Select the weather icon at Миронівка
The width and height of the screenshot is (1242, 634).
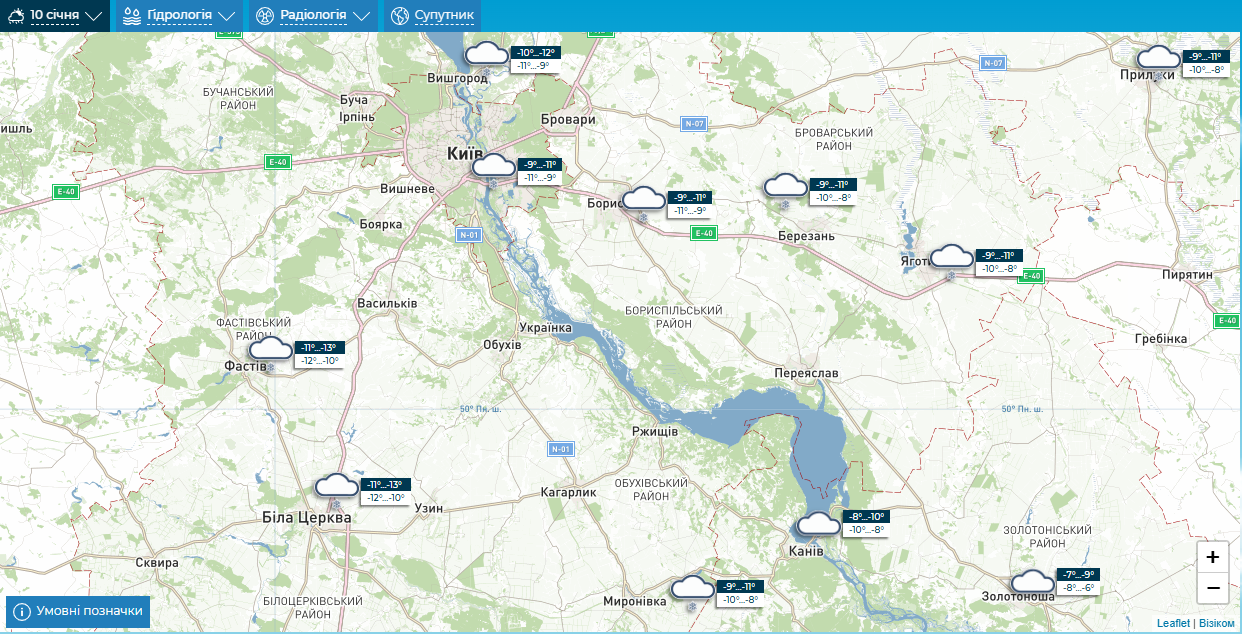(x=692, y=588)
